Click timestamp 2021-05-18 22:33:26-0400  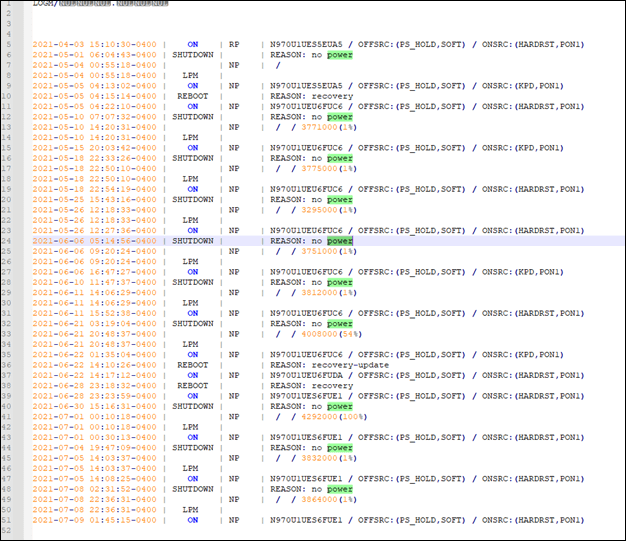click(x=95, y=159)
